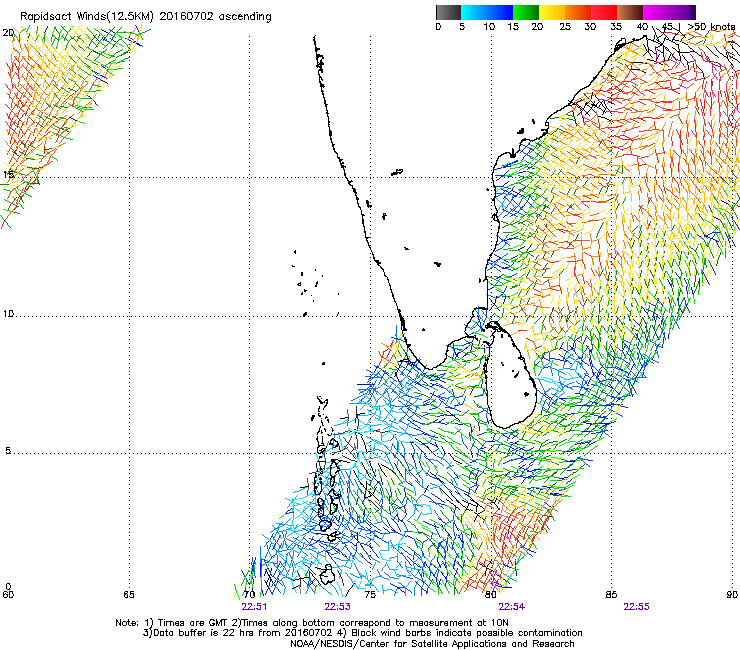Click the '40' label under the color bar

642,27
